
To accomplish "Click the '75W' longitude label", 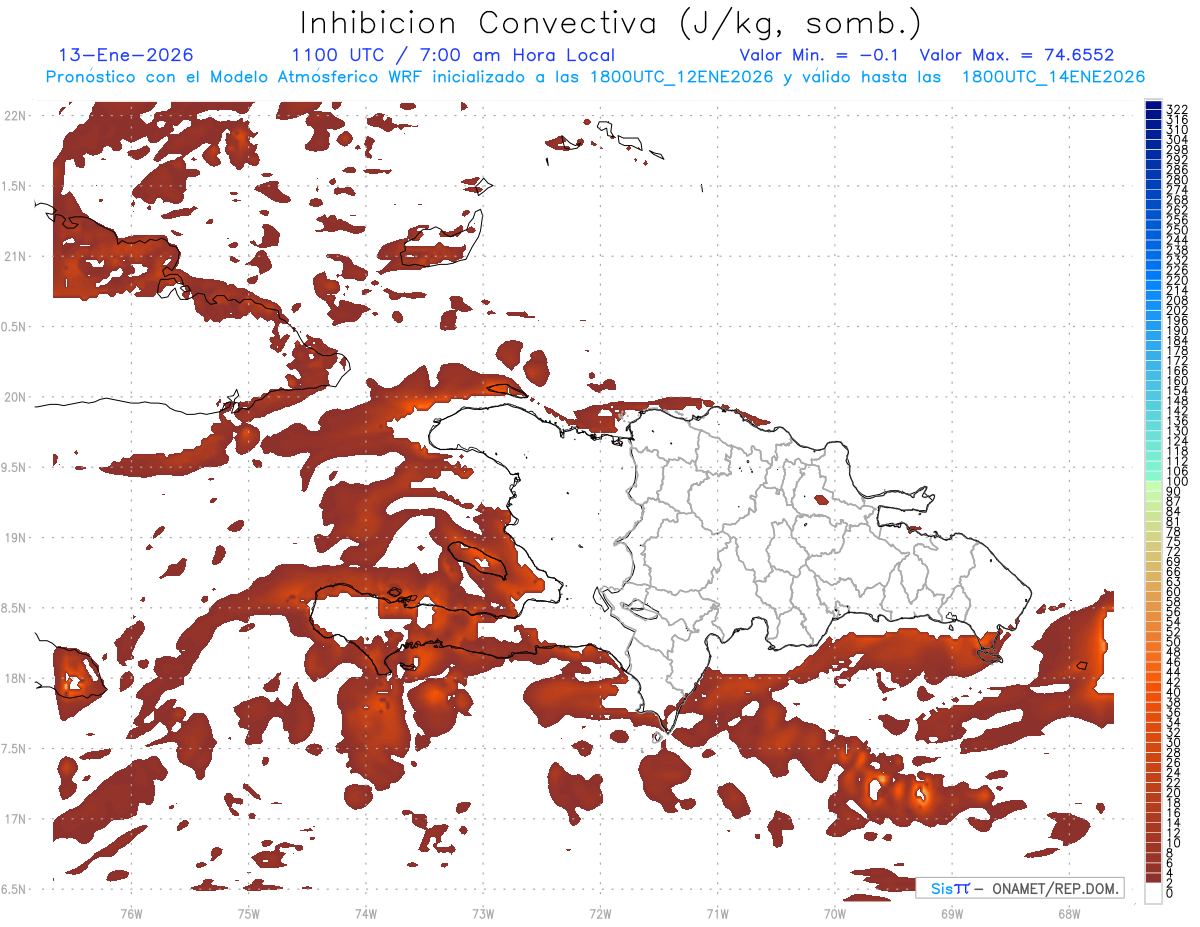I will (248, 914).
